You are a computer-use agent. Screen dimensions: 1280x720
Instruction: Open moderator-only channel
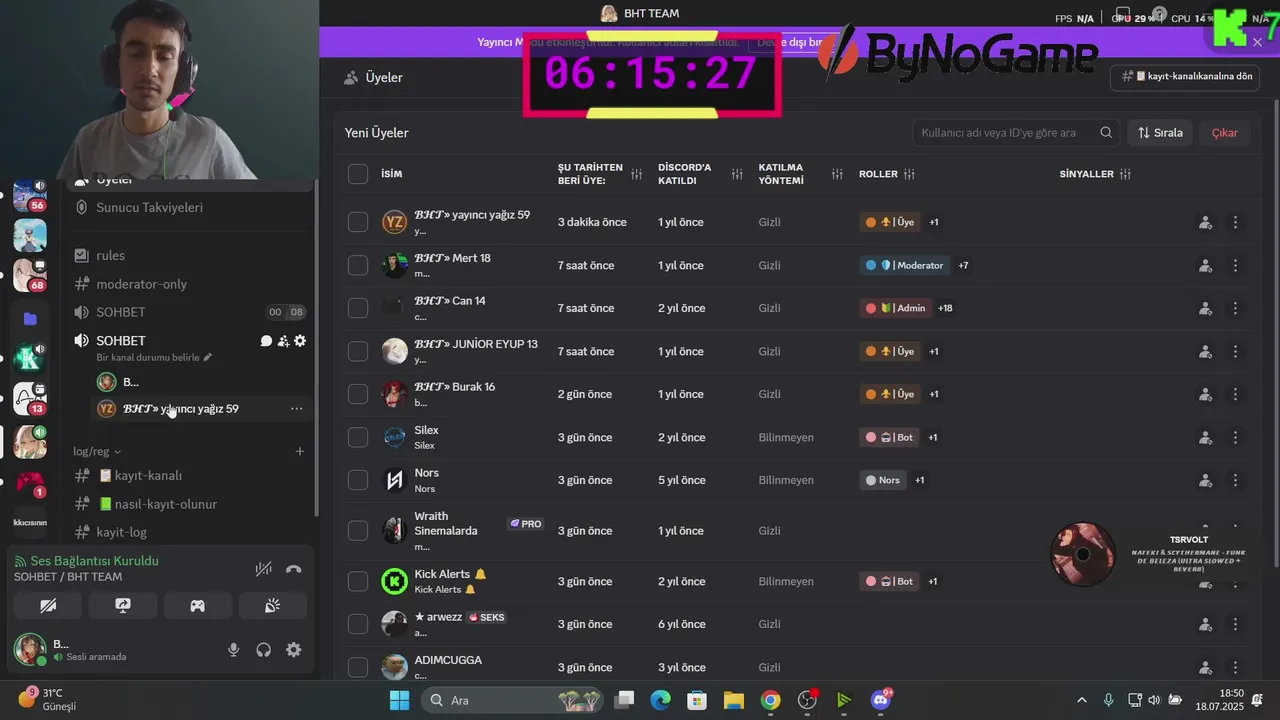[x=190, y=284]
